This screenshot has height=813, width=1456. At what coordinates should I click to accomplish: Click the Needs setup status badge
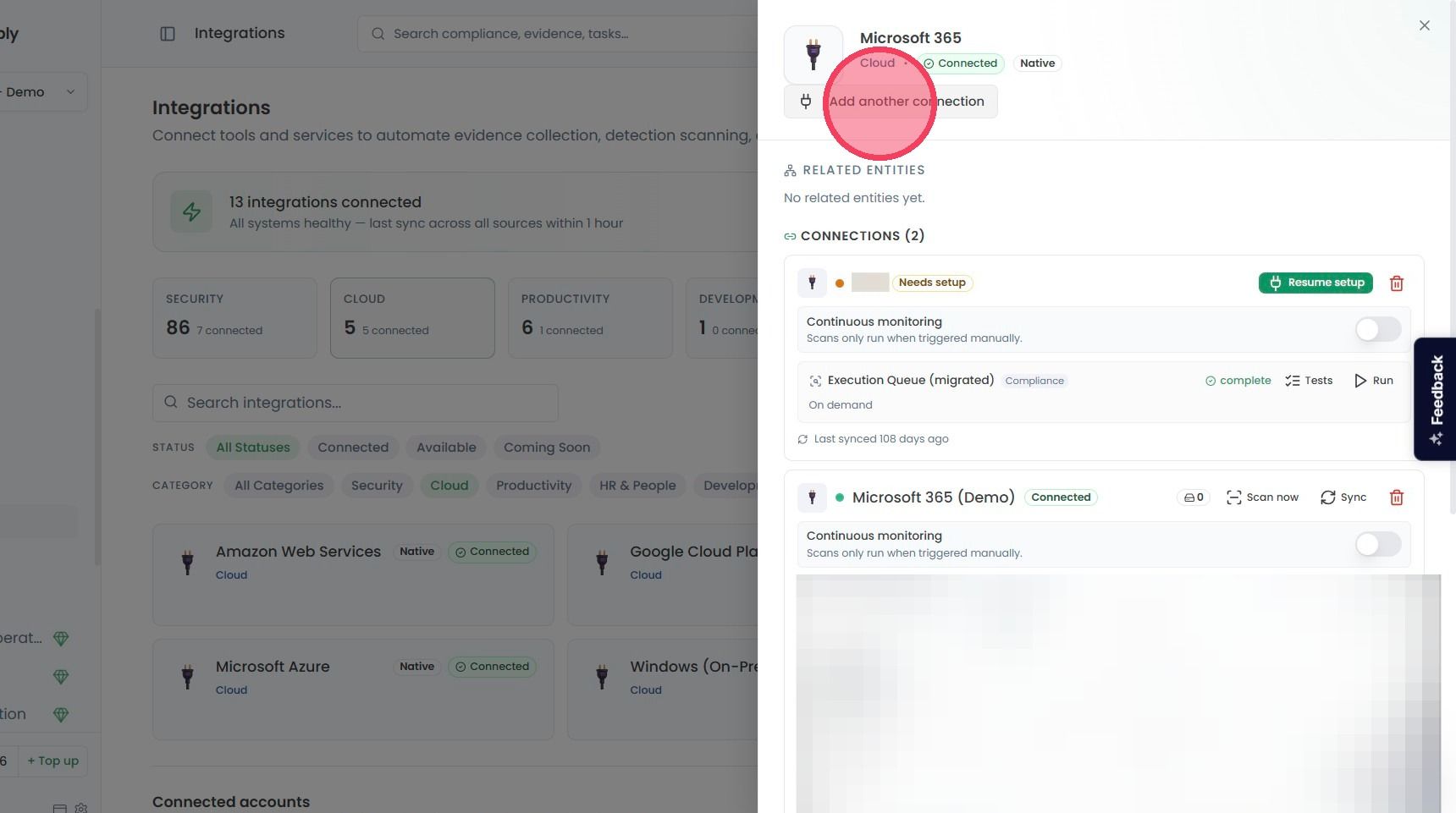pos(932,283)
